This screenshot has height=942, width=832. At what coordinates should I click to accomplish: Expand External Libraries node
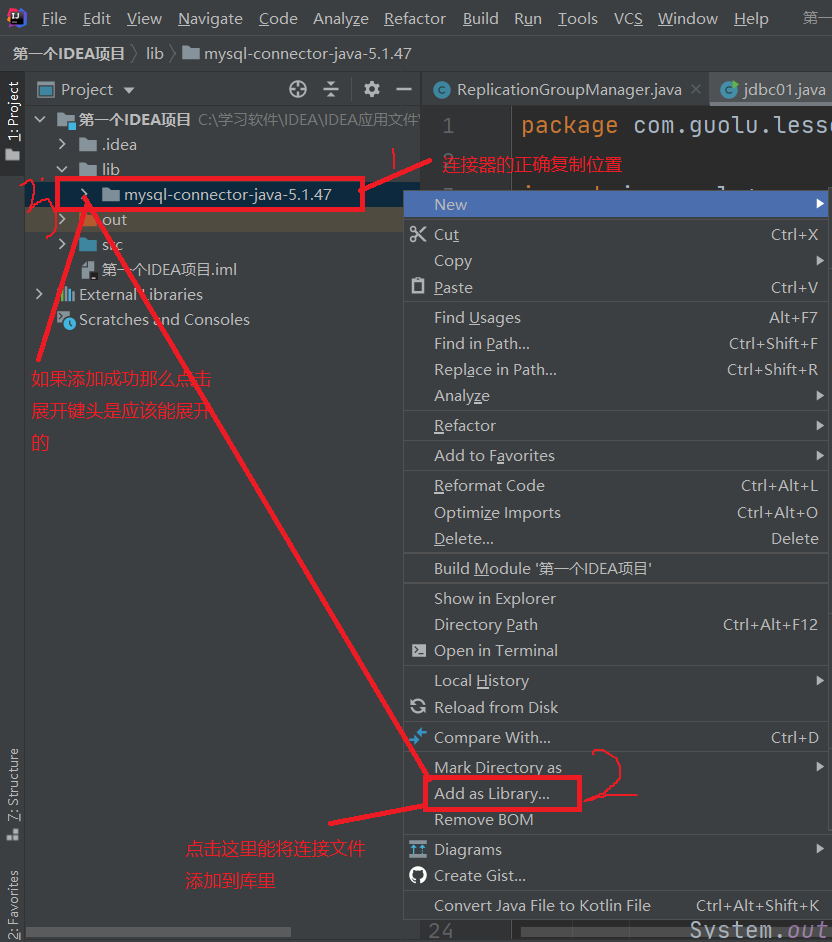[40, 294]
